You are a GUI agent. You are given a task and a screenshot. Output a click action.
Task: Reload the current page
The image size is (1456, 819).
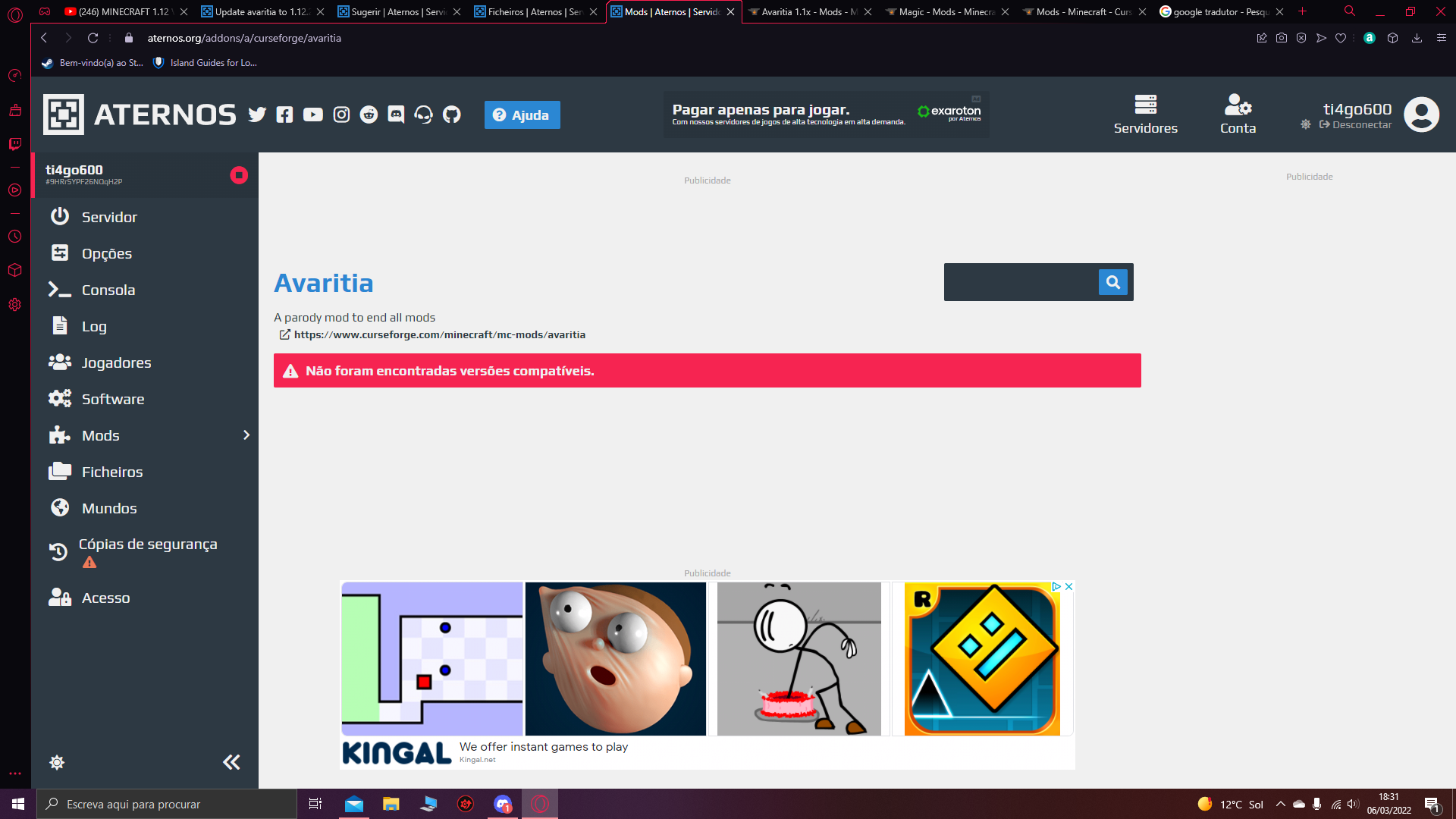[x=93, y=38]
